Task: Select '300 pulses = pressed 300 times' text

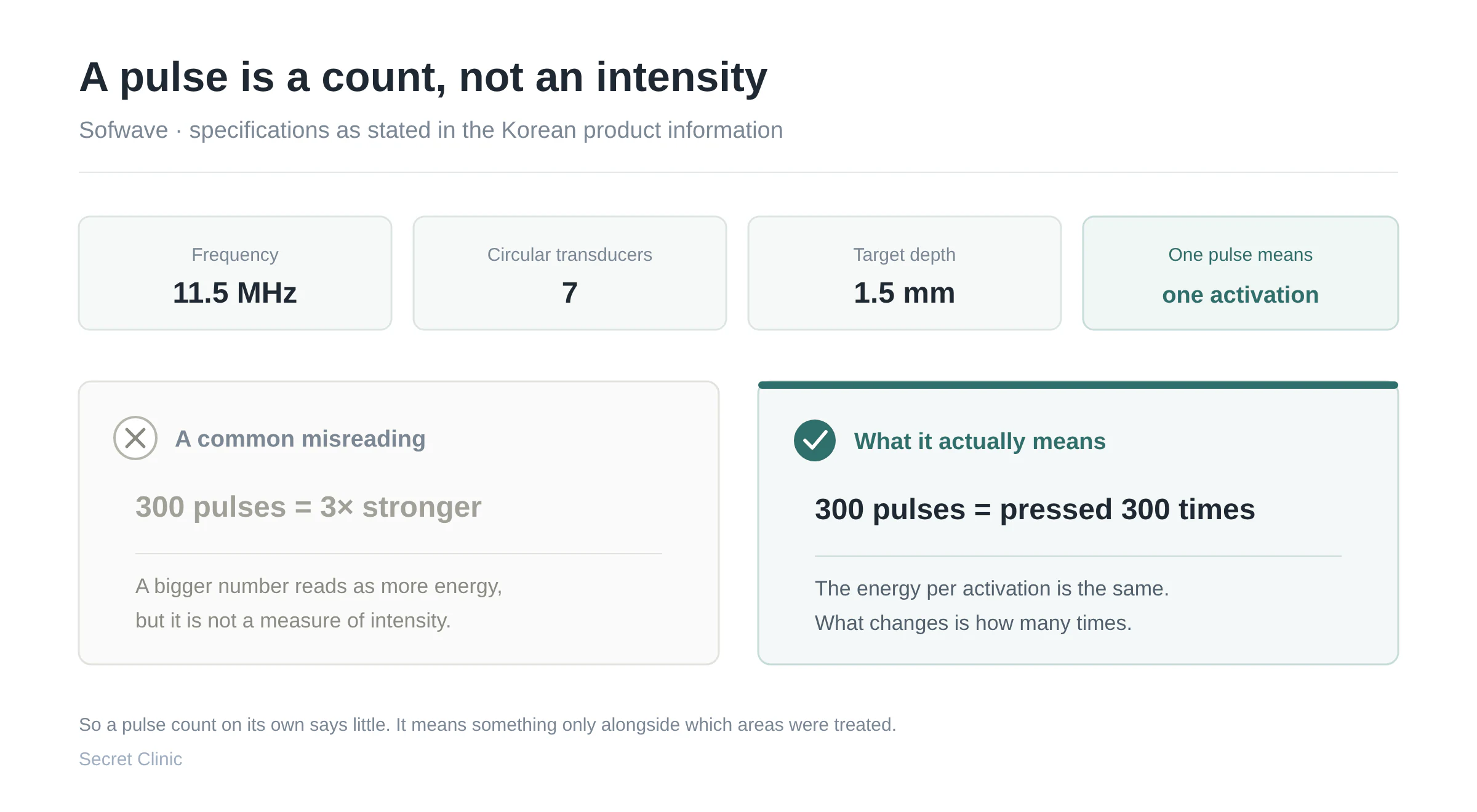Action: click(1035, 509)
